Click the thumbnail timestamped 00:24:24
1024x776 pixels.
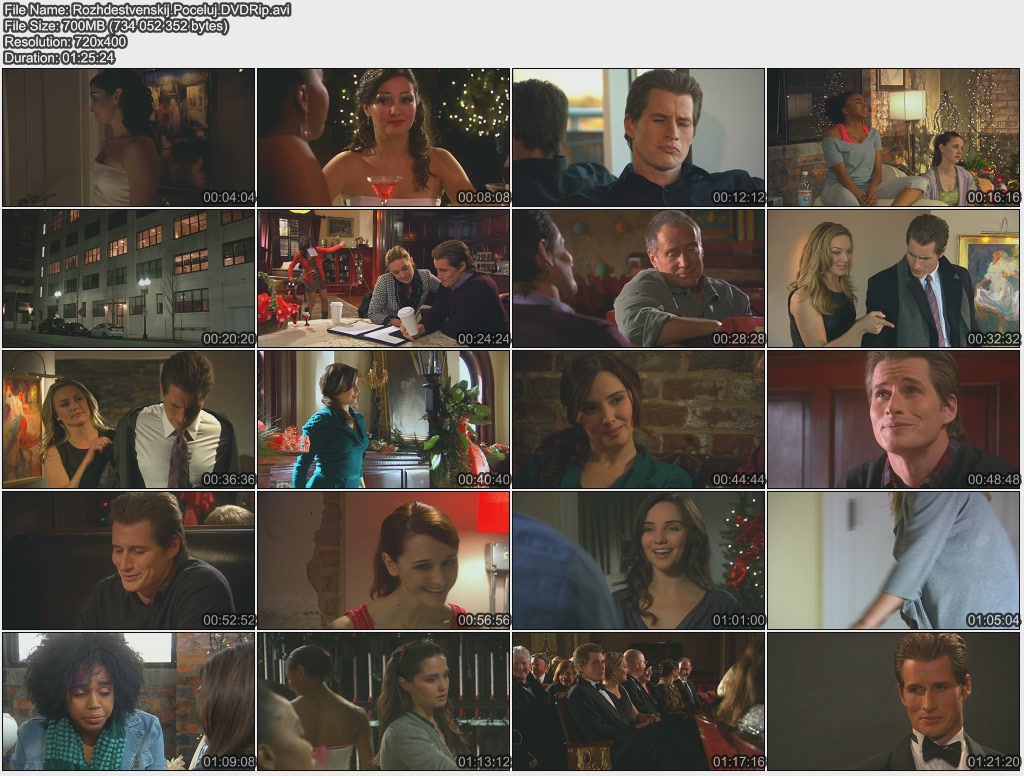(384, 278)
